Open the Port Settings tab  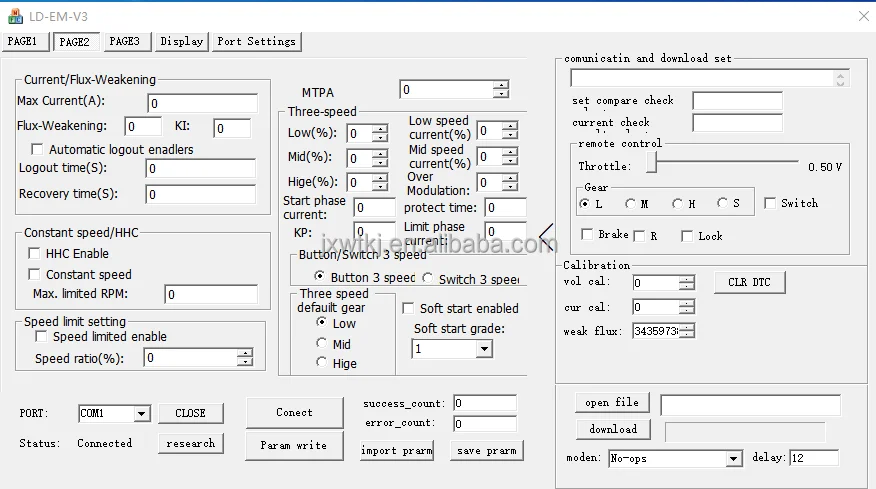coord(256,41)
